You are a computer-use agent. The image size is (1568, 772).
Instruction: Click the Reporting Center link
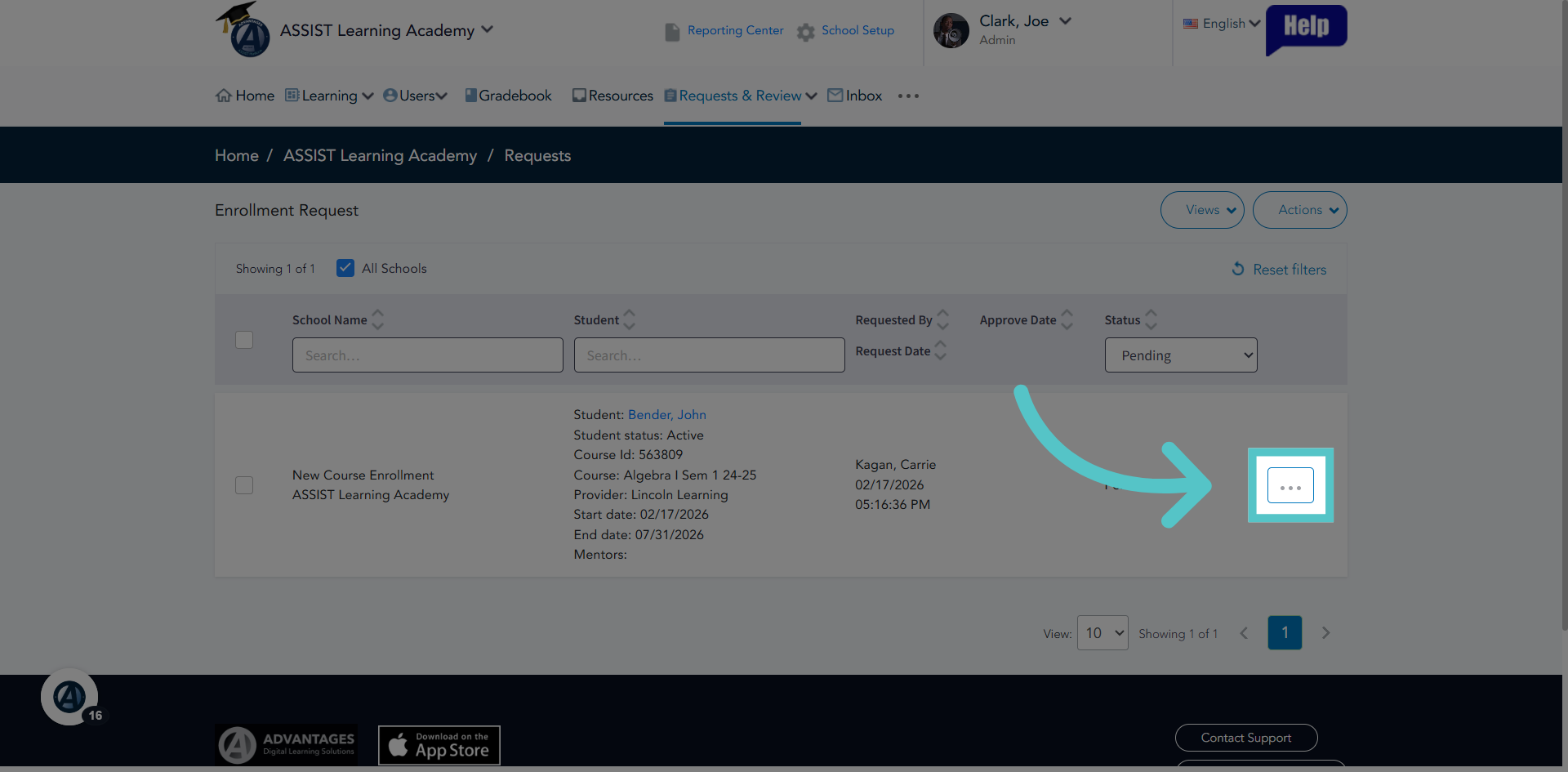coord(735,30)
